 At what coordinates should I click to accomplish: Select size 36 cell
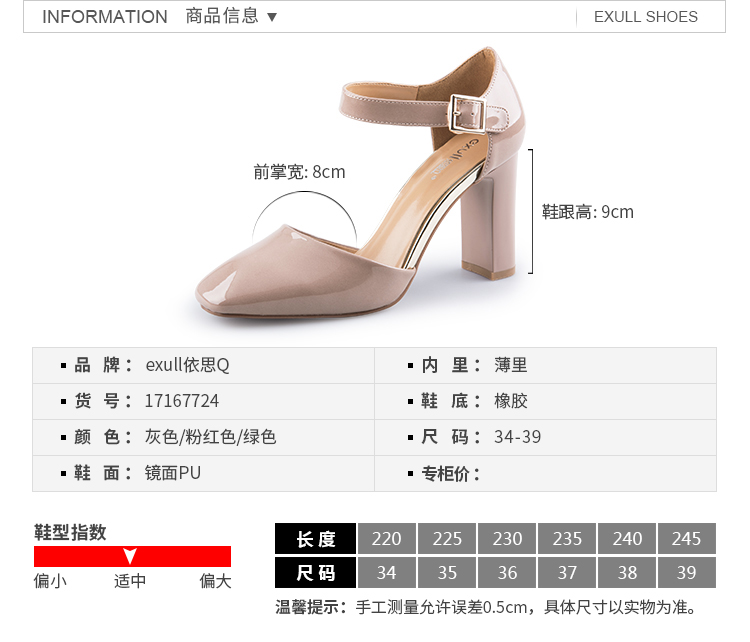[507, 572]
